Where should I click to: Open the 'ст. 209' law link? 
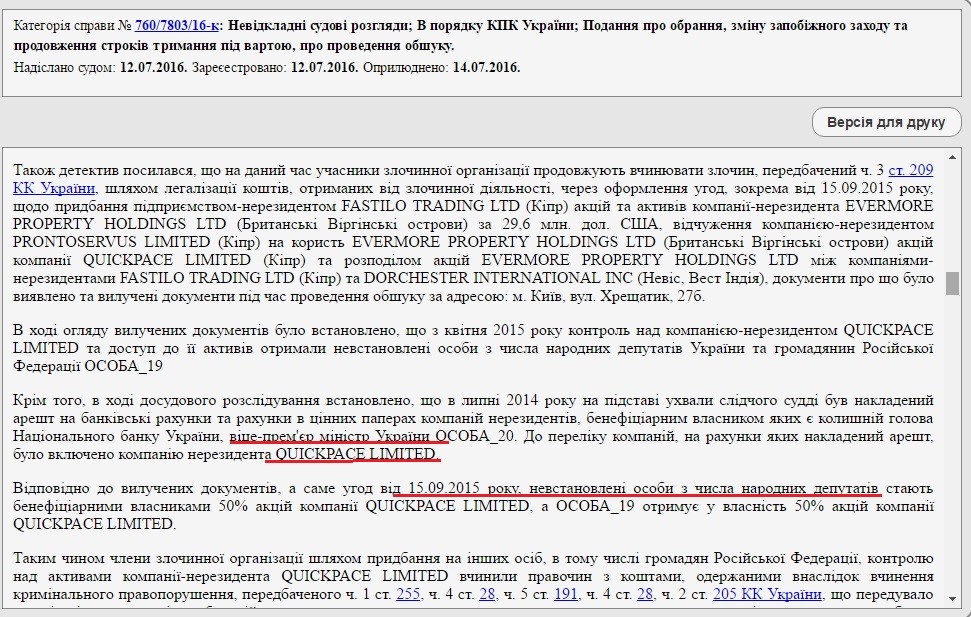(x=910, y=170)
